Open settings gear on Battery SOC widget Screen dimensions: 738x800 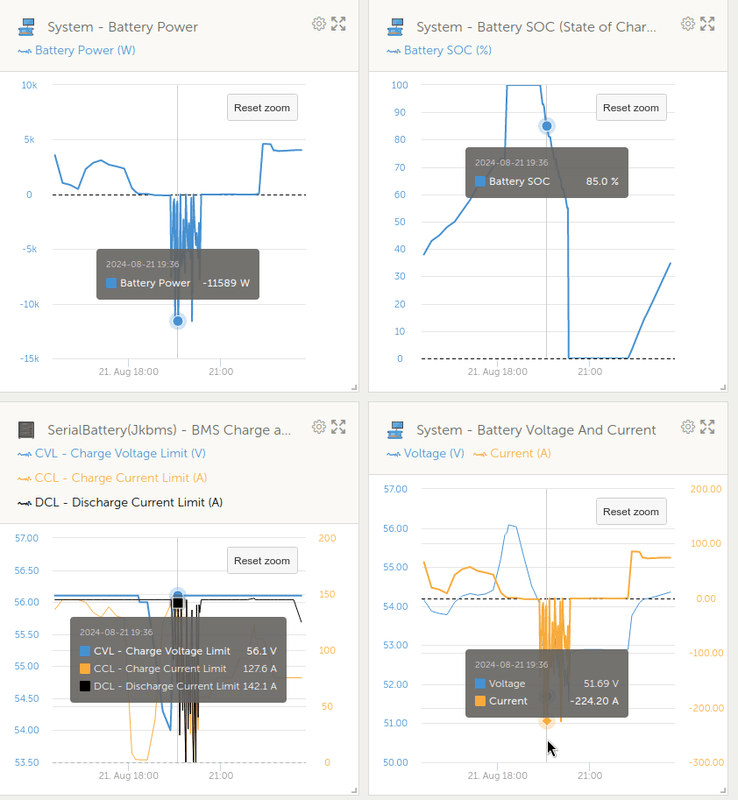(688, 23)
